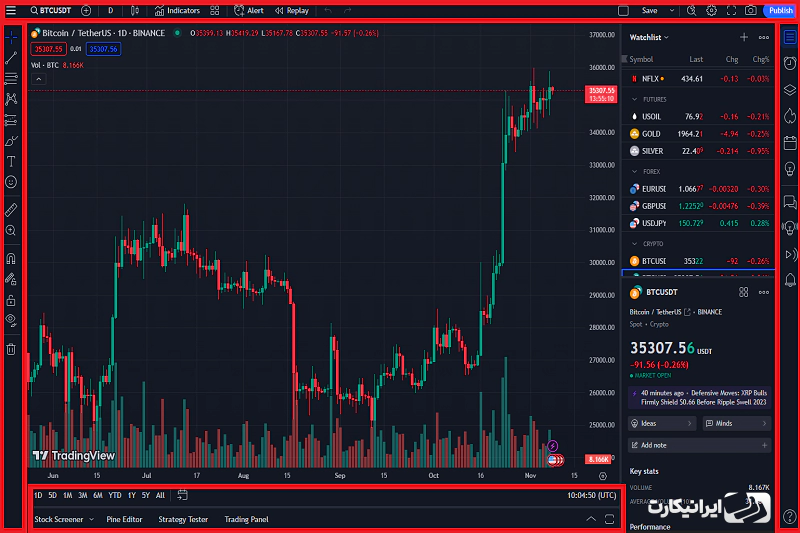
Task: Click the 10:04:50 (UTC) timezone clock
Action: (x=591, y=495)
